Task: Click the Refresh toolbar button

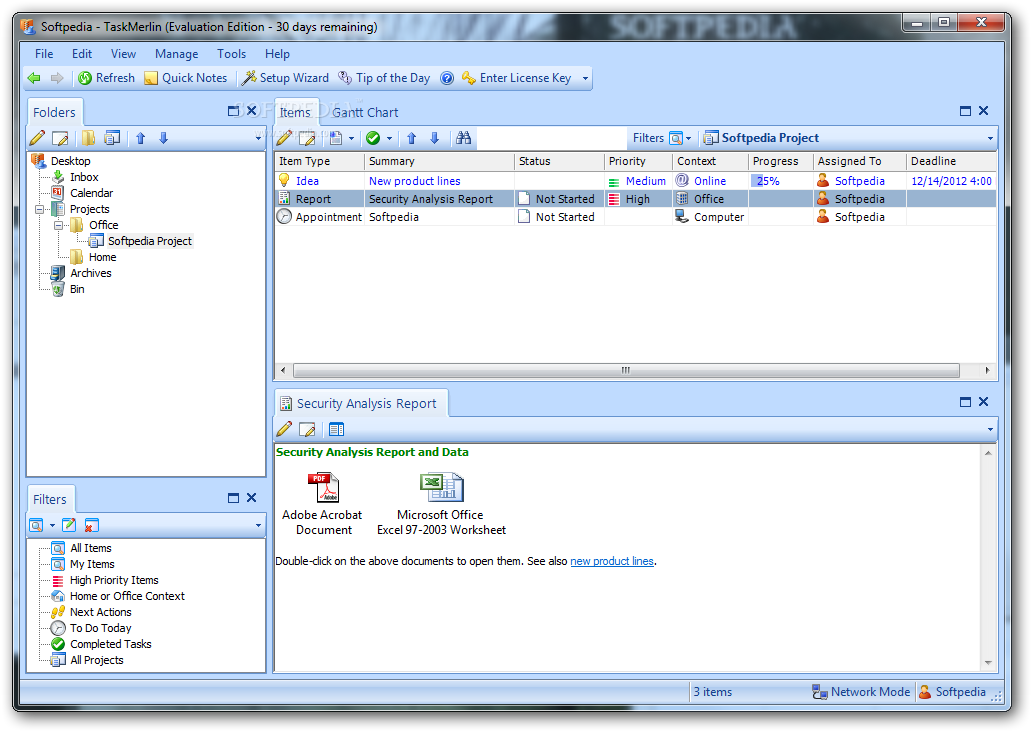Action: coord(106,78)
